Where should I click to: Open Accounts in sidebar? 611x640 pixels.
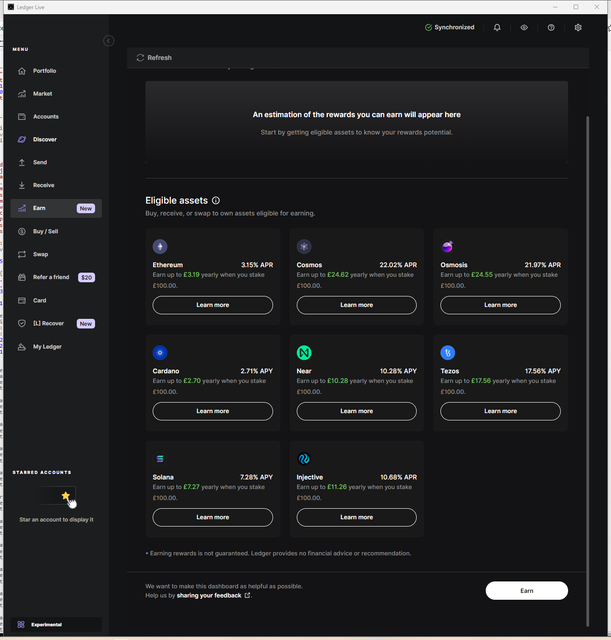click(x=56, y=116)
